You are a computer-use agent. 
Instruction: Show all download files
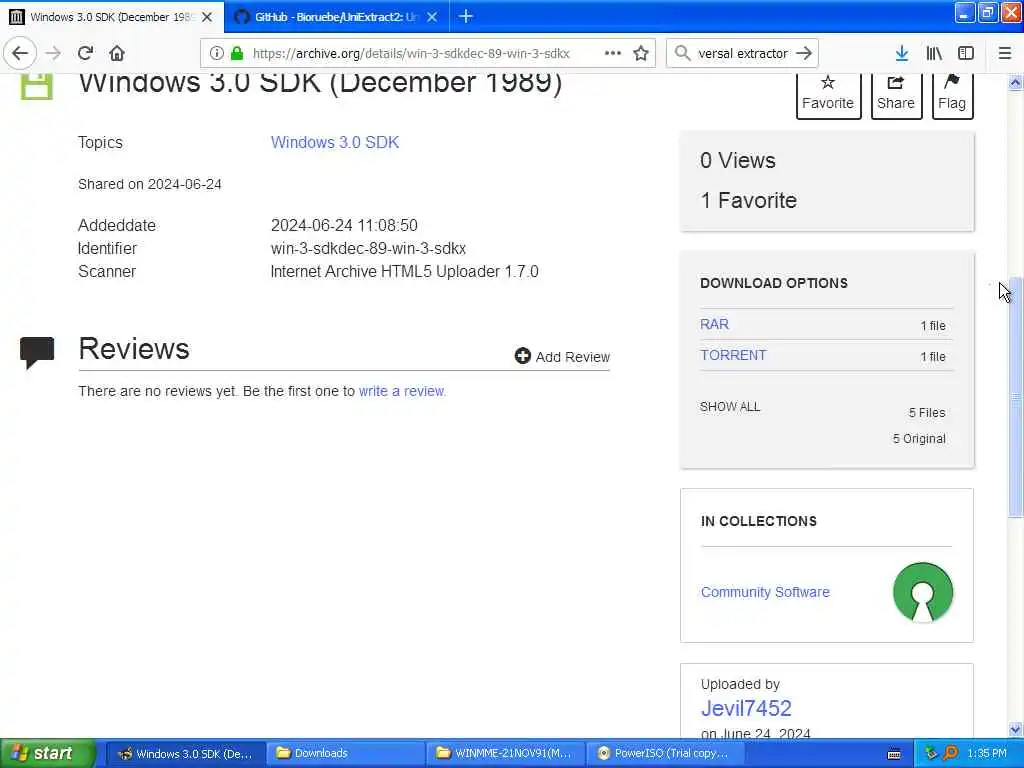click(x=730, y=407)
